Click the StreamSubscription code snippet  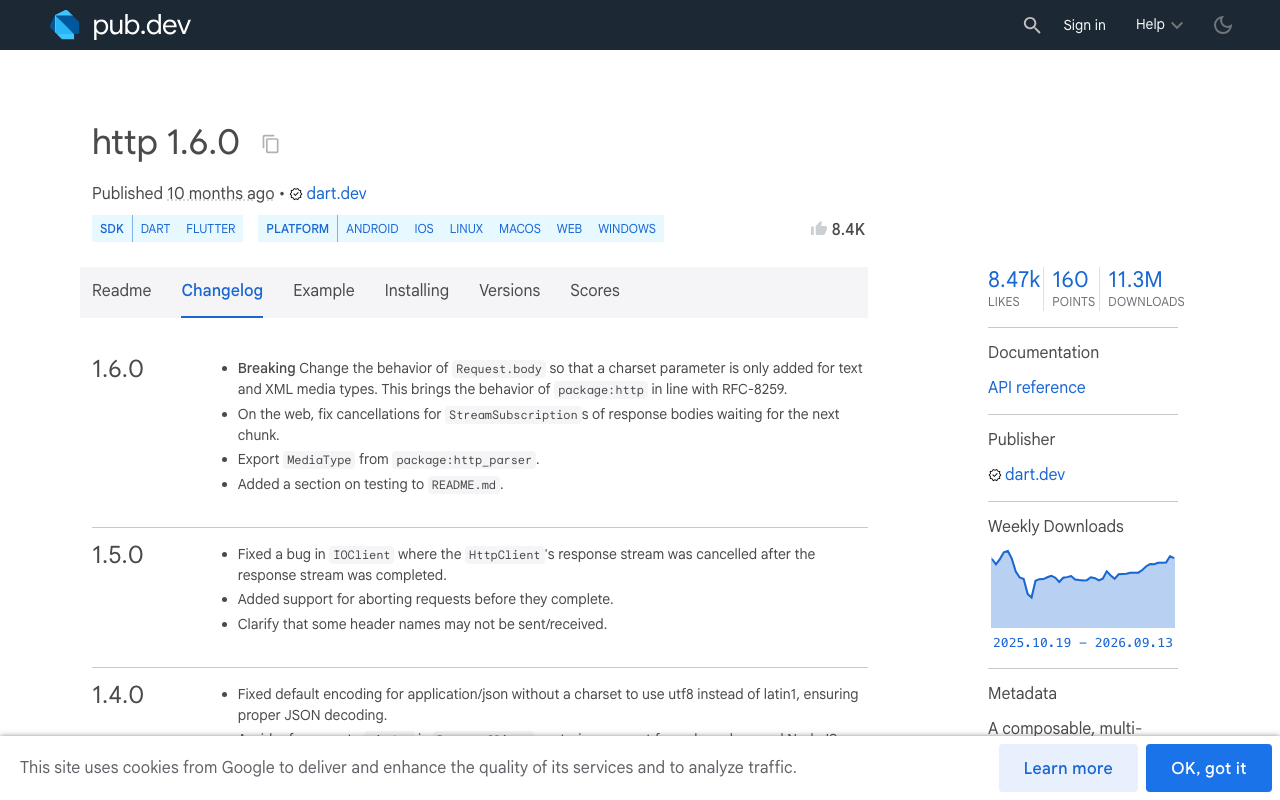(x=513, y=415)
